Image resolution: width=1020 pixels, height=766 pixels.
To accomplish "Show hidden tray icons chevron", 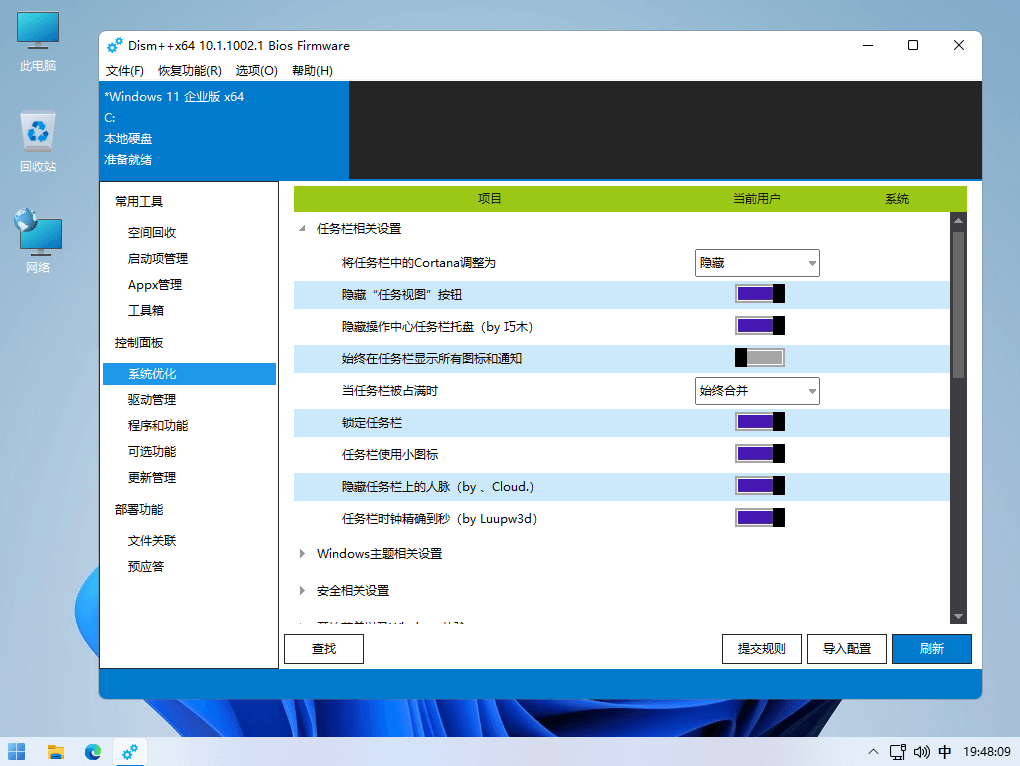I will click(873, 752).
